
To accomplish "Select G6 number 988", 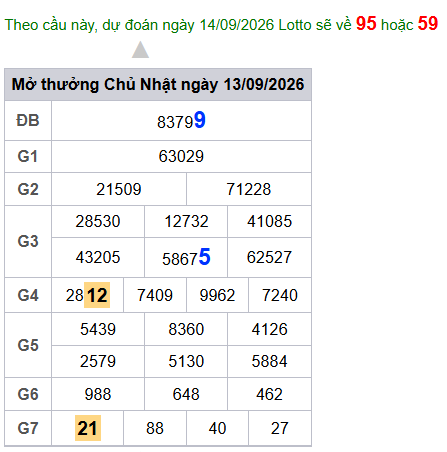I will click(98, 394).
